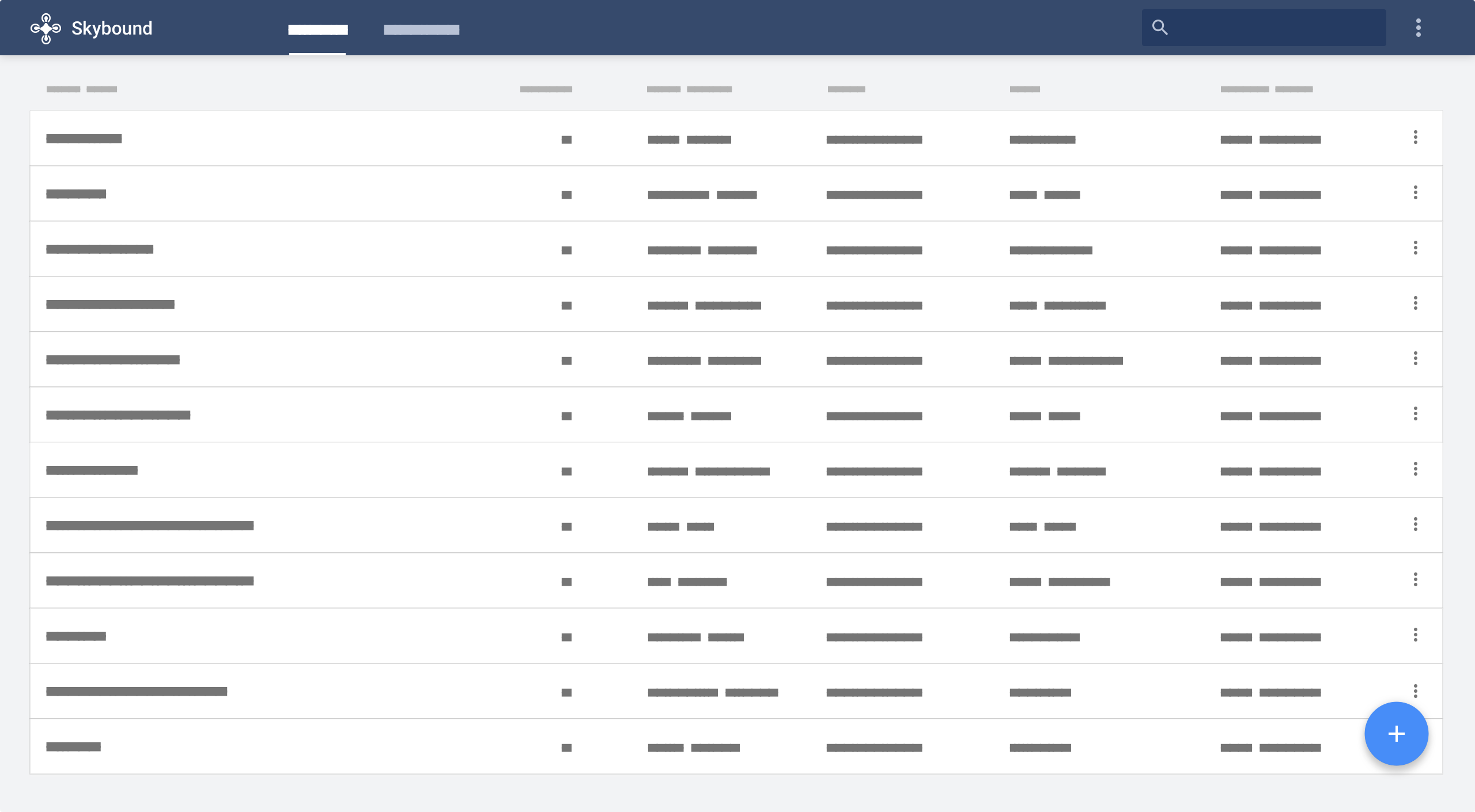This screenshot has height=812, width=1475.
Task: Open the tenth table row's options menu
Action: pyautogui.click(x=1416, y=635)
